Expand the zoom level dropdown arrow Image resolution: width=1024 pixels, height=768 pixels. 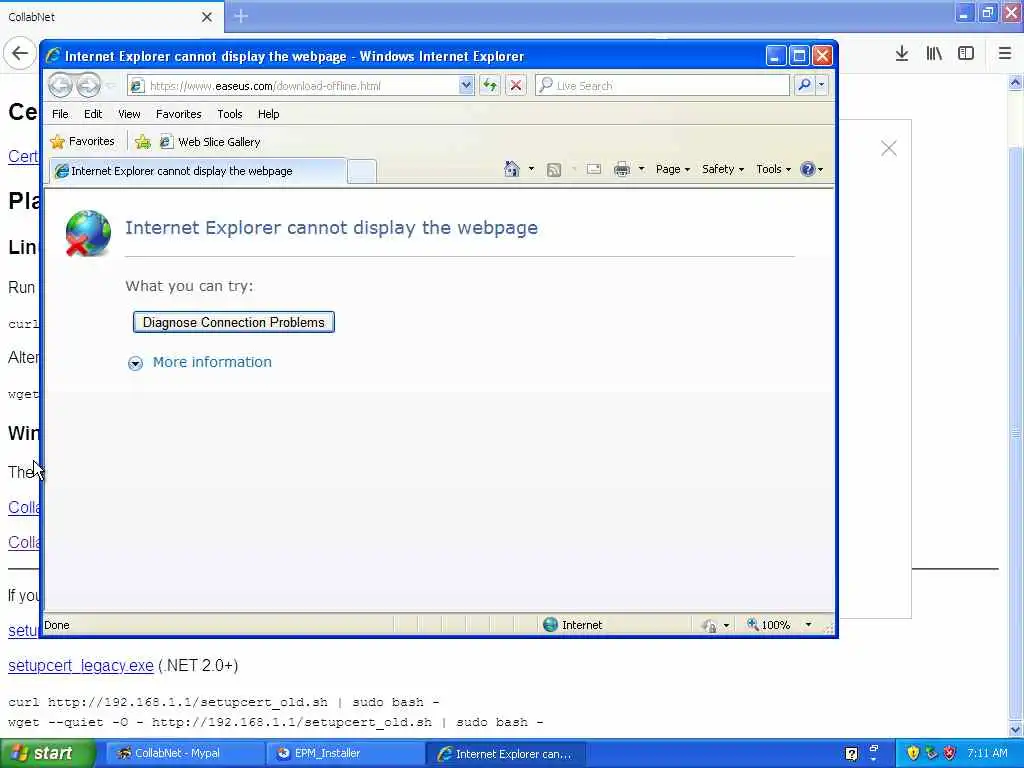point(808,625)
